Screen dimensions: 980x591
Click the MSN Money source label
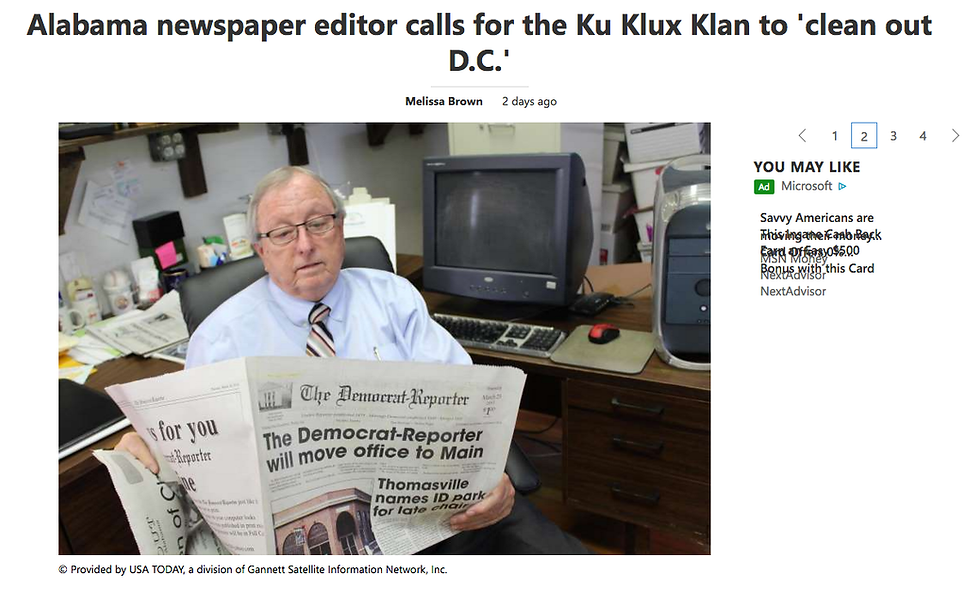pyautogui.click(x=794, y=258)
